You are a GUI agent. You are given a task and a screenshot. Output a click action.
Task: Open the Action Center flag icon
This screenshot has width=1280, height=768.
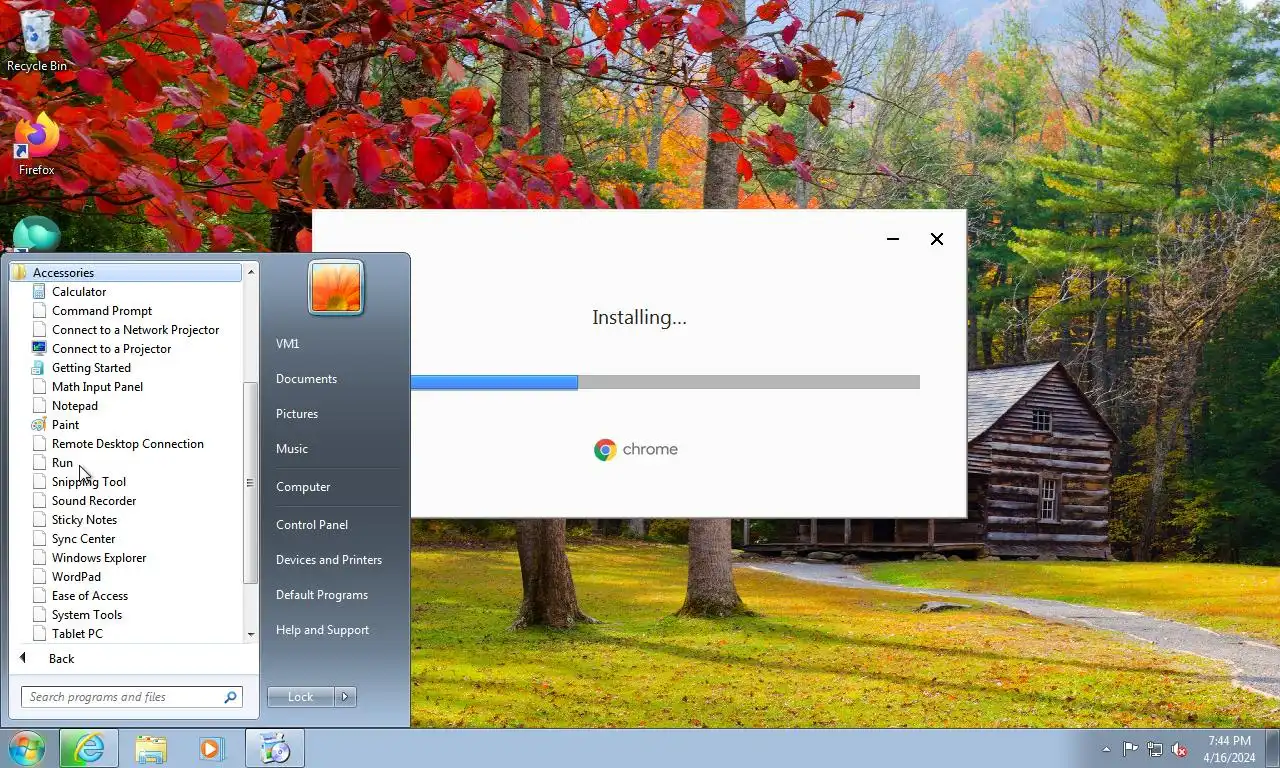pyautogui.click(x=1130, y=749)
